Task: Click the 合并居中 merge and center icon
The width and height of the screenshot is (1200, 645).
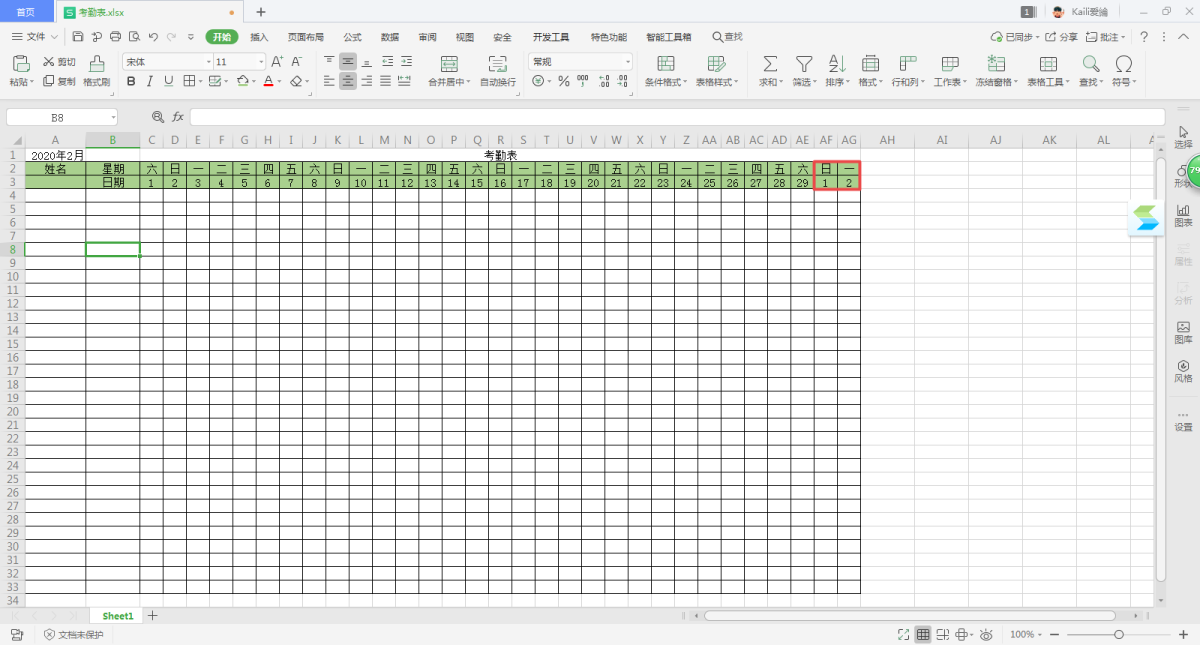Action: click(449, 64)
